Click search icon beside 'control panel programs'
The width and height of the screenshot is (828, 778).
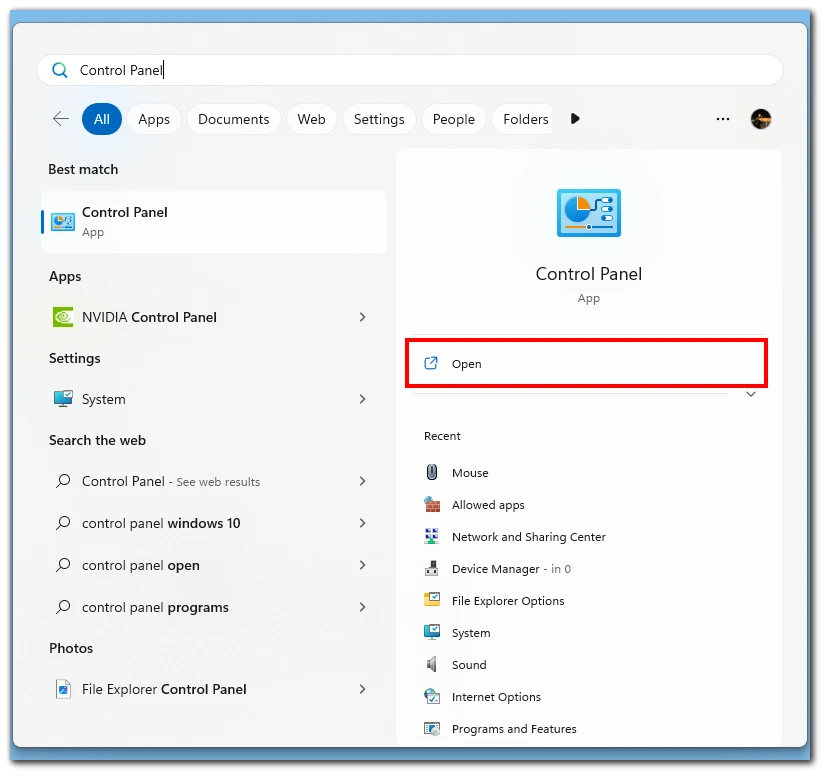(x=63, y=607)
